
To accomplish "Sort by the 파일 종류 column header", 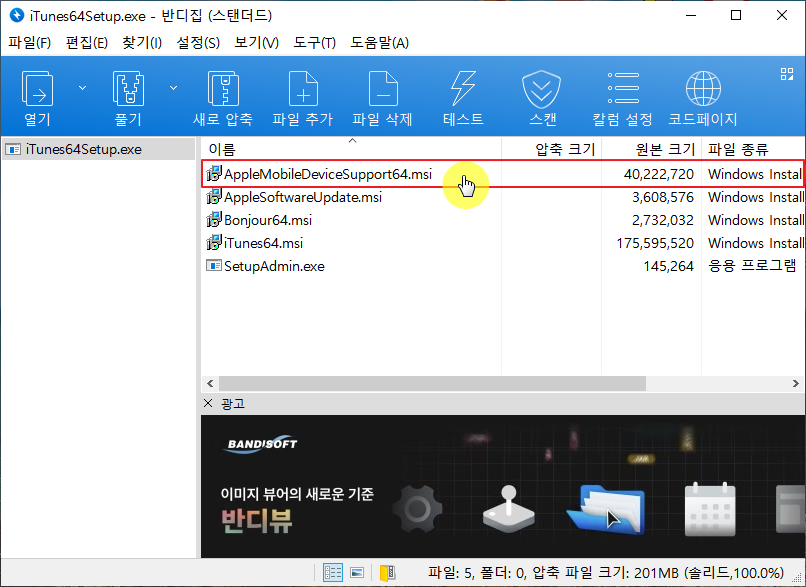I will click(754, 150).
